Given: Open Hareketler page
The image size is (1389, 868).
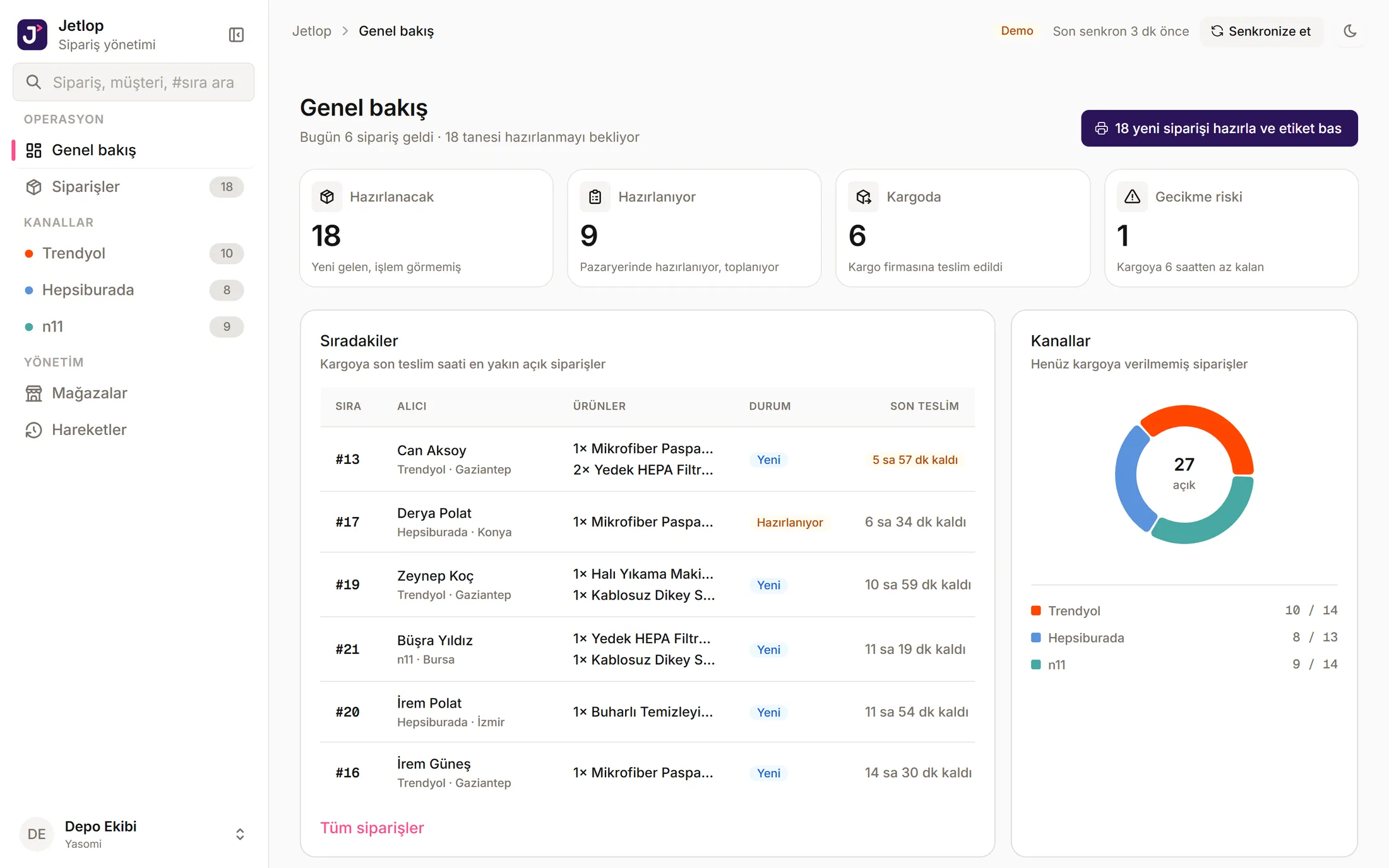Looking at the screenshot, I should (x=134, y=430).
